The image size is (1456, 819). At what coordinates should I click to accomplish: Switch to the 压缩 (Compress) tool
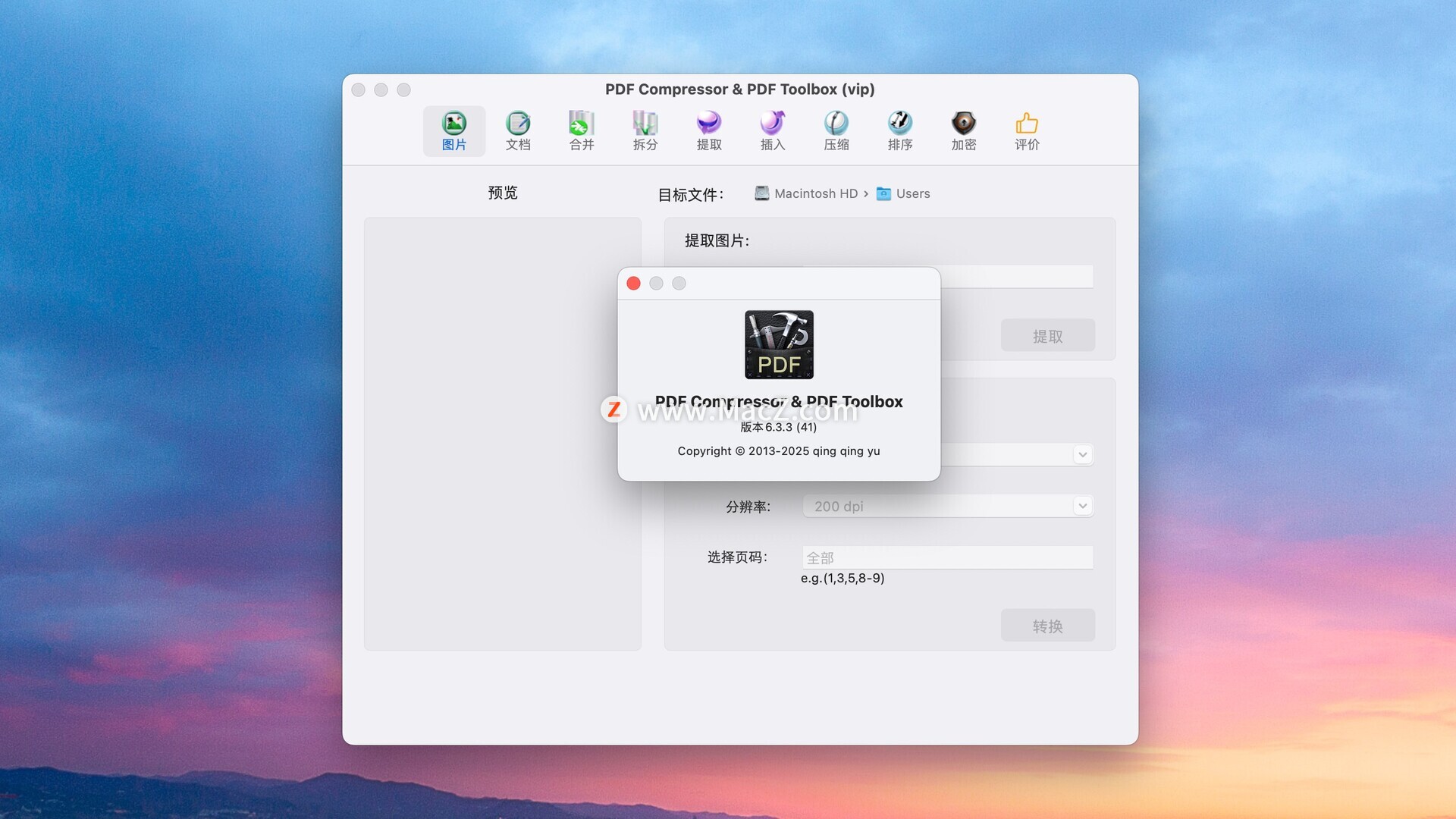pos(836,131)
